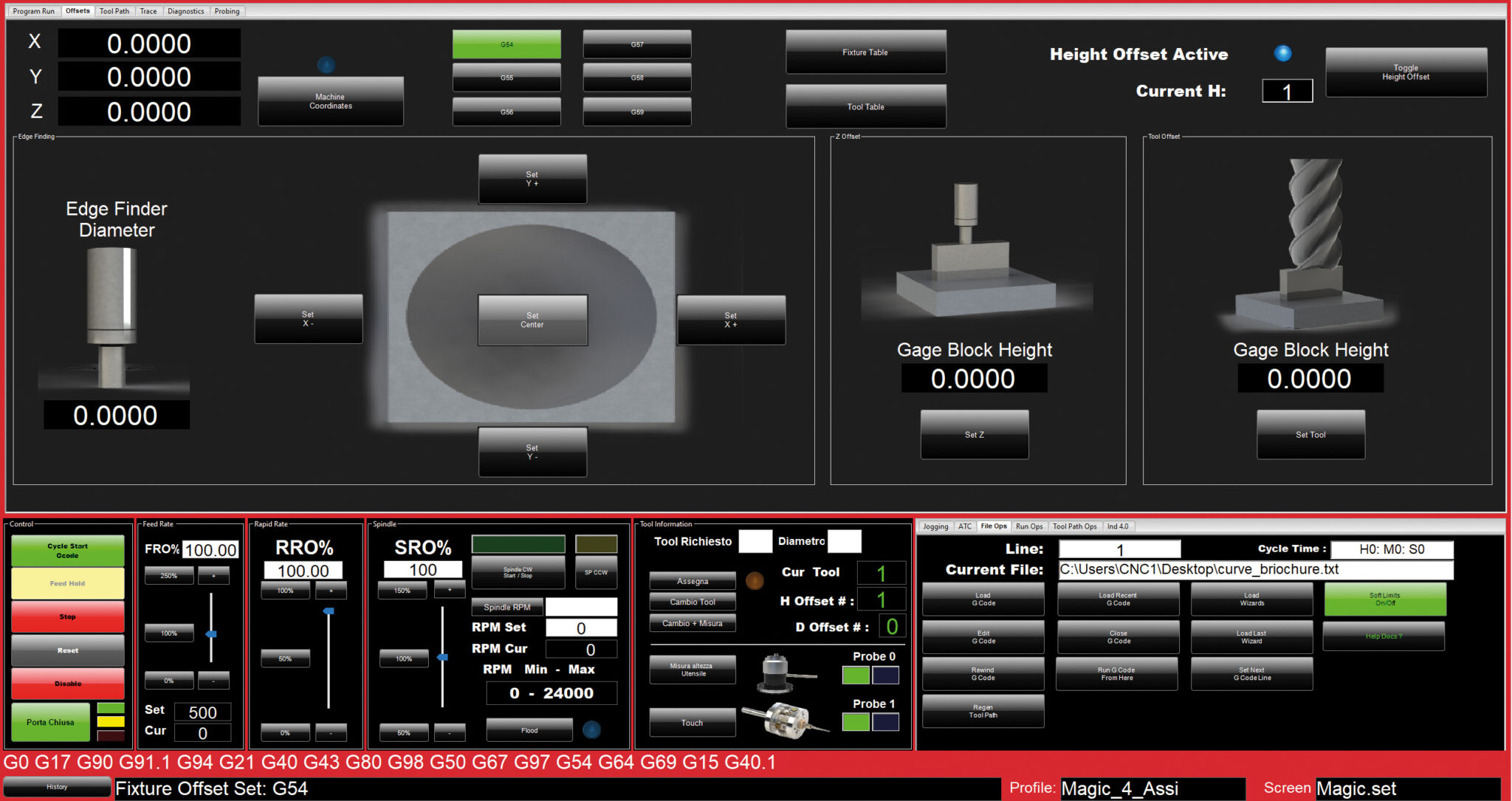
Task: Set rapid rate override to 50%
Action: pos(285,659)
